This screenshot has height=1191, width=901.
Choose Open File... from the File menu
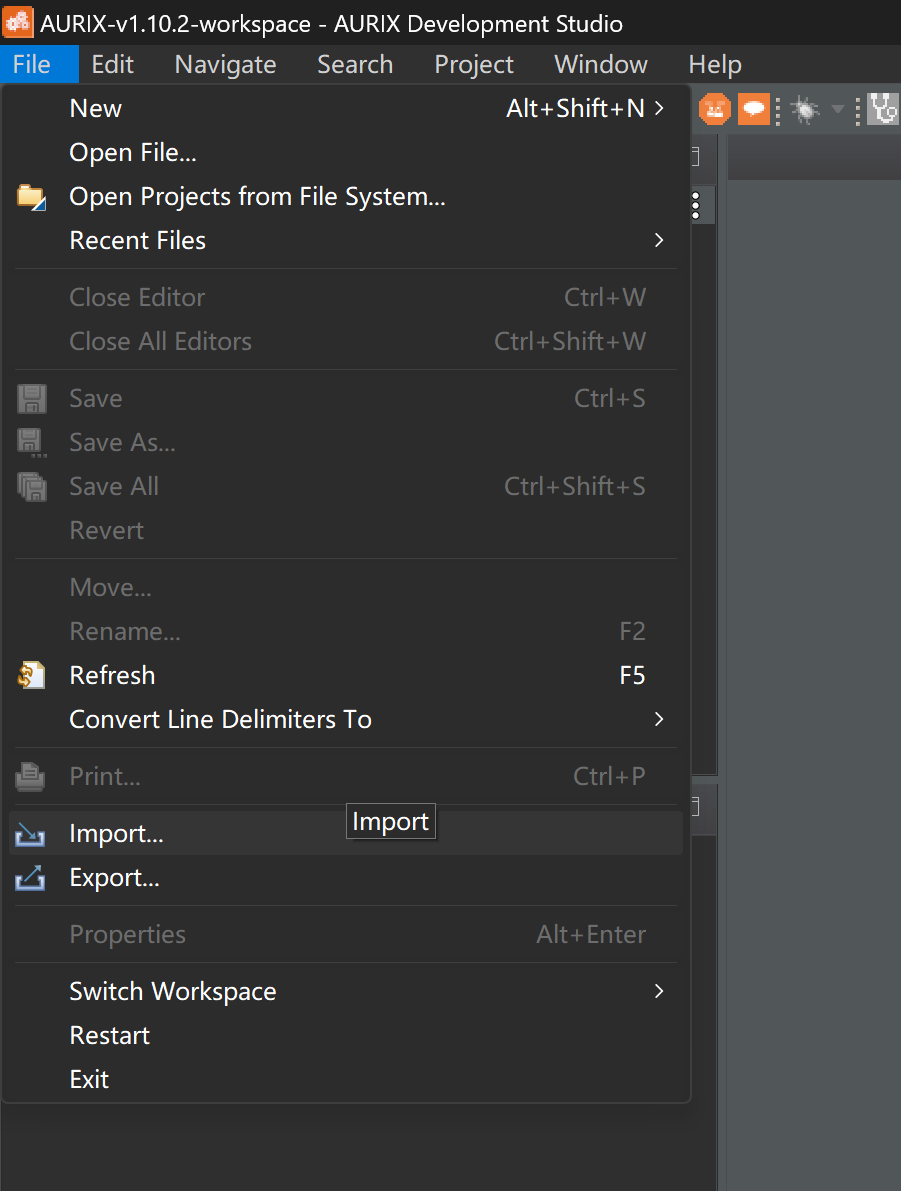click(x=346, y=153)
